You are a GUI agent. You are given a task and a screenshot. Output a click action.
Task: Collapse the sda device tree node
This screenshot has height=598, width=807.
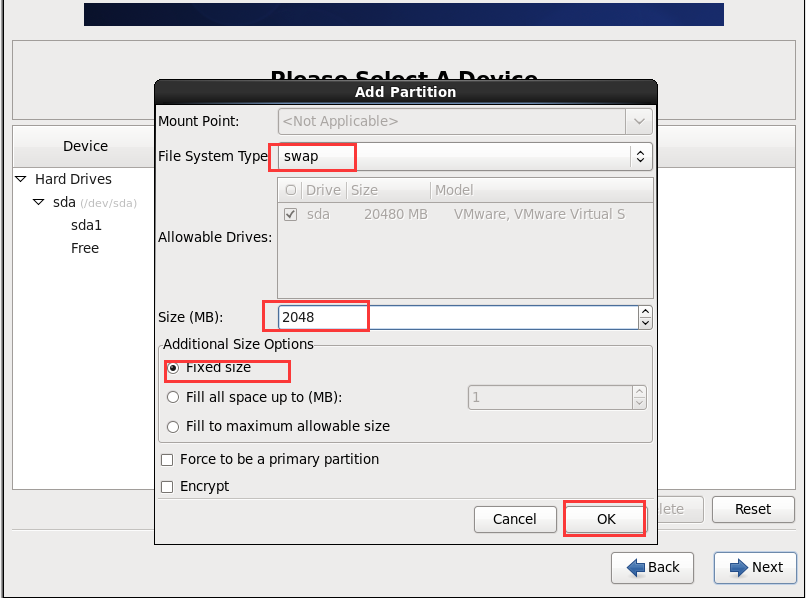(39, 202)
